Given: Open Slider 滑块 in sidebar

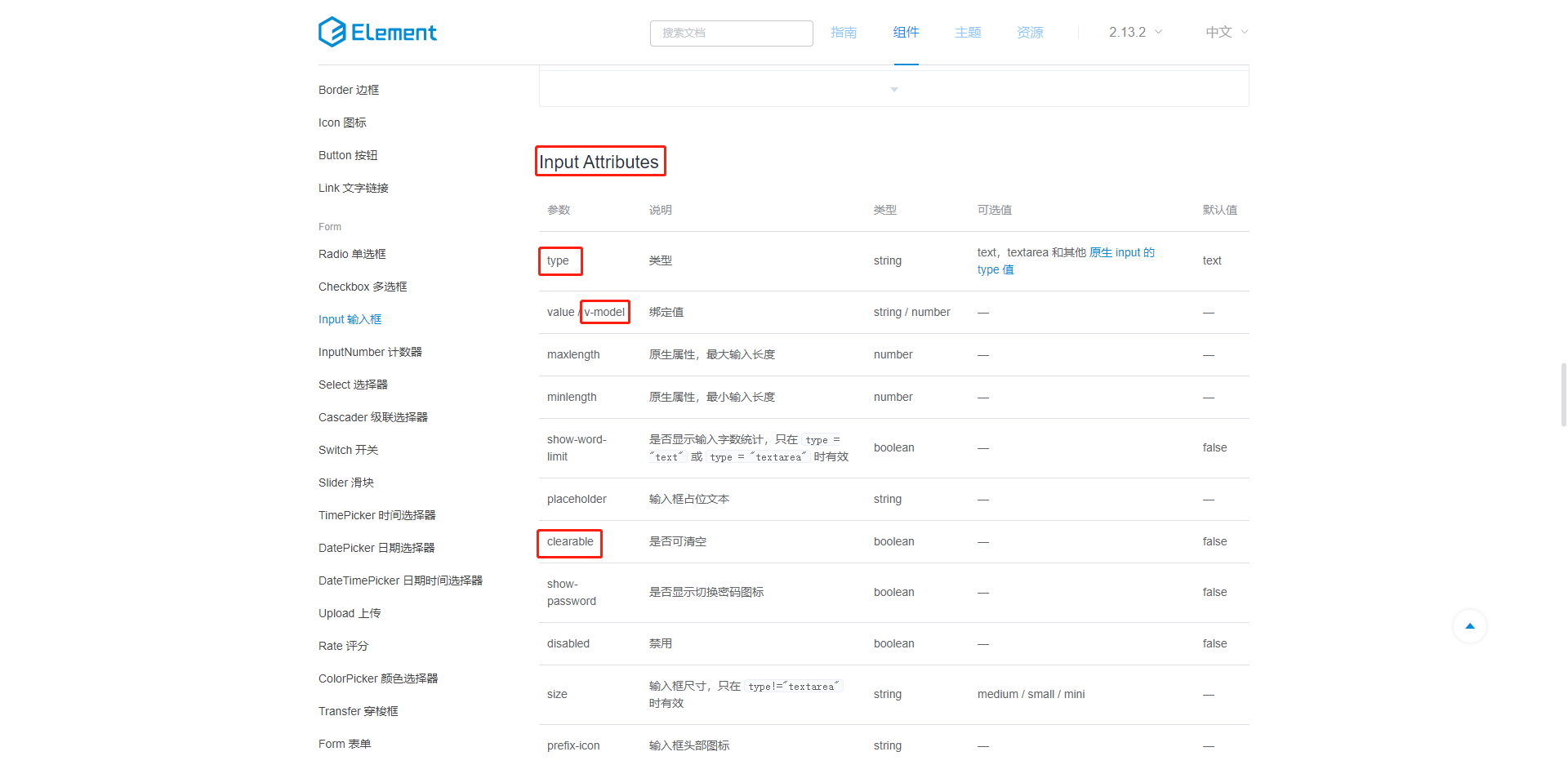Looking at the screenshot, I should [x=346, y=483].
